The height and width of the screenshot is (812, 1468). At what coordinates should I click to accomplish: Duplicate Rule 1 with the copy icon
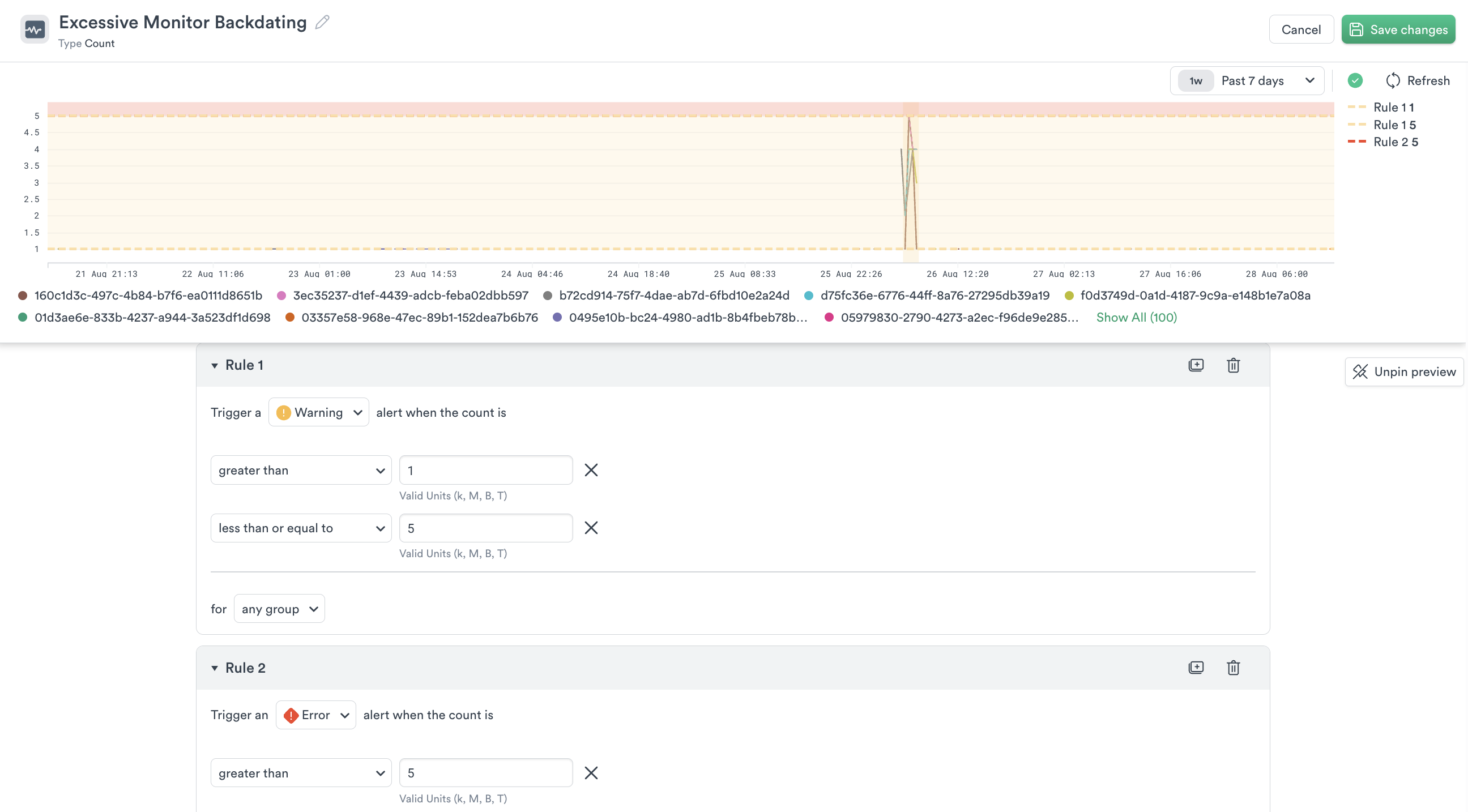1196,365
